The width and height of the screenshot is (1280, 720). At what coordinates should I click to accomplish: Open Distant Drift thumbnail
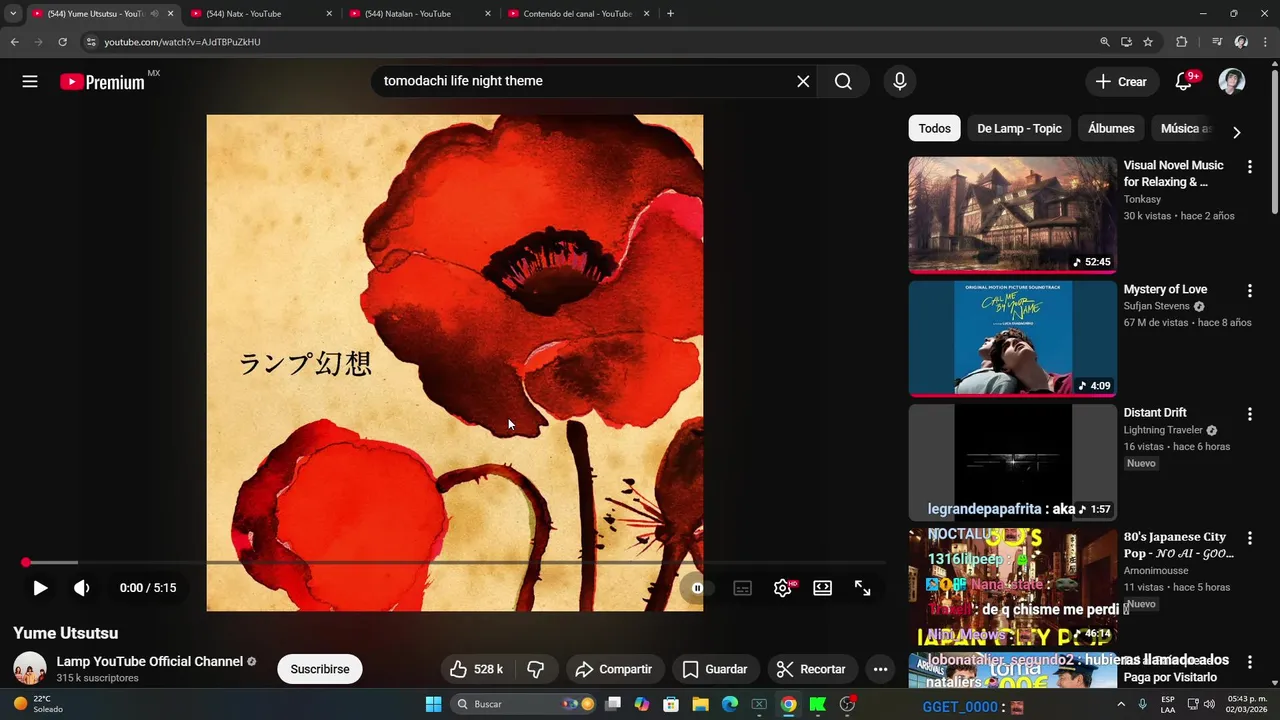[1012, 462]
